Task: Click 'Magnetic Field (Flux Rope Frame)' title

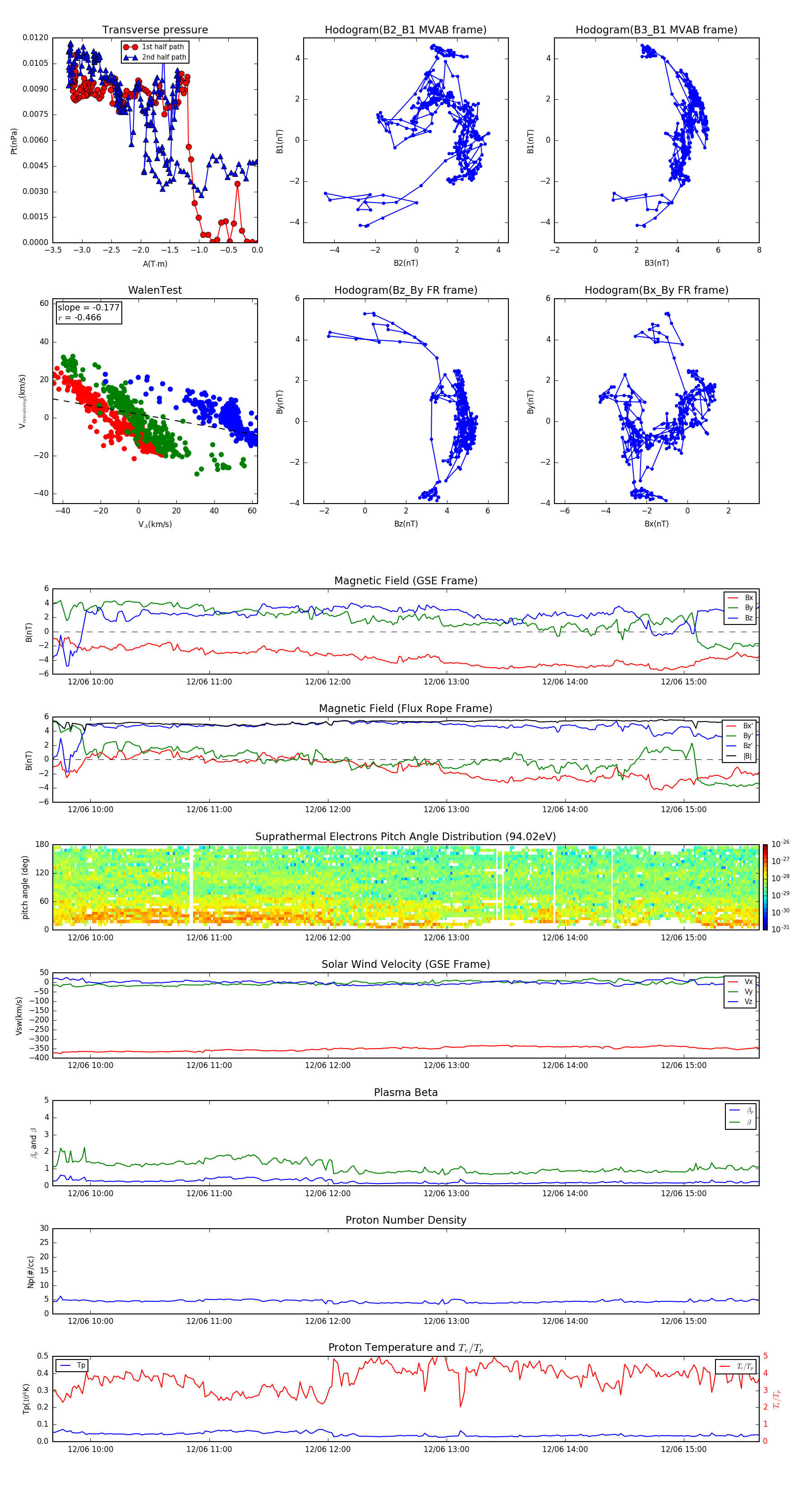Action: point(406,709)
